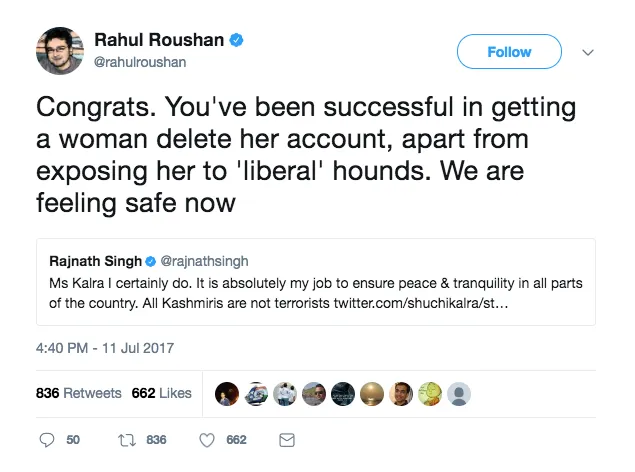The height and width of the screenshot is (472, 635).
Task: Open the golden sunset liker avatar
Action: click(372, 393)
